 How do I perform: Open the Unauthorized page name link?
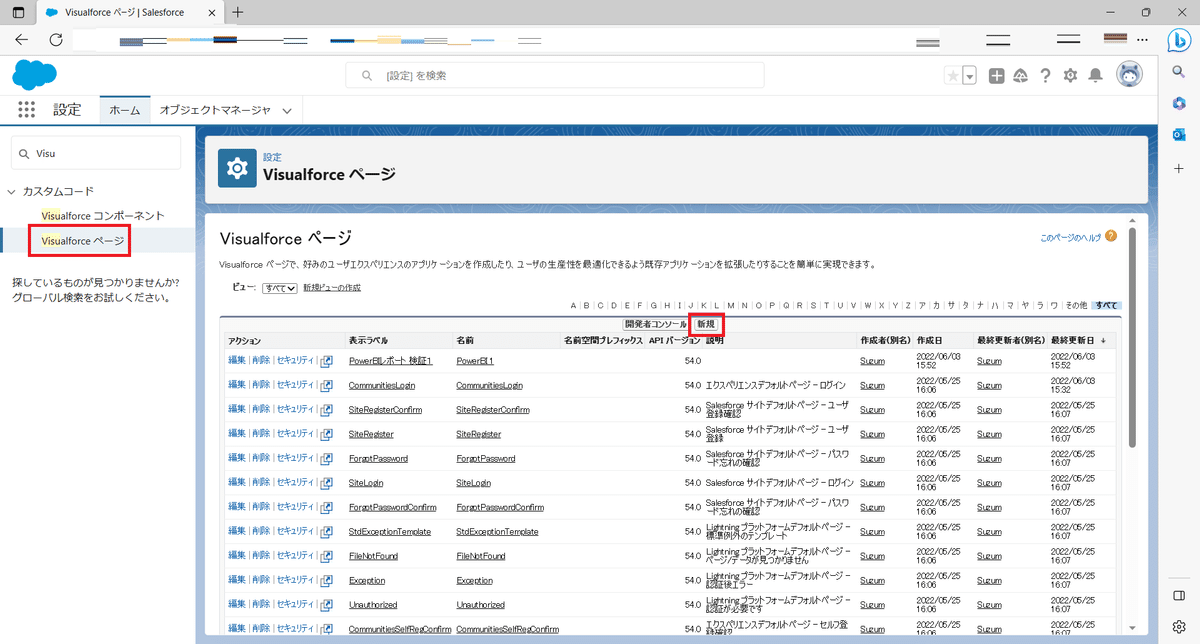[480, 604]
